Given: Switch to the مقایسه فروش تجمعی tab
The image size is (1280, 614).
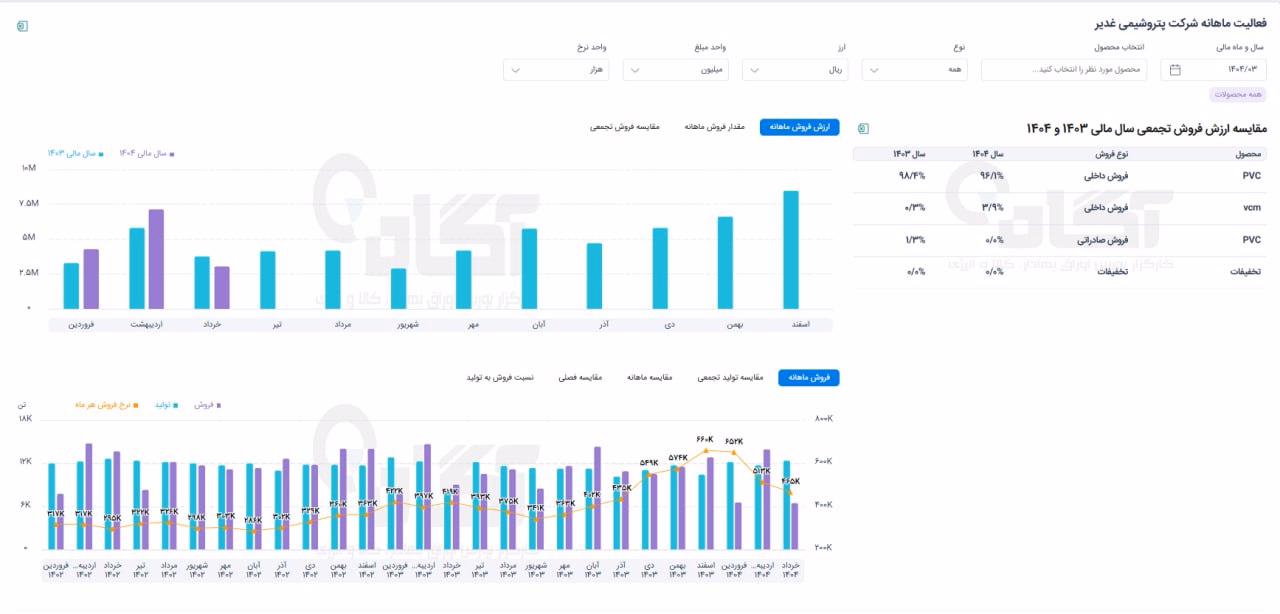Looking at the screenshot, I should coord(624,127).
